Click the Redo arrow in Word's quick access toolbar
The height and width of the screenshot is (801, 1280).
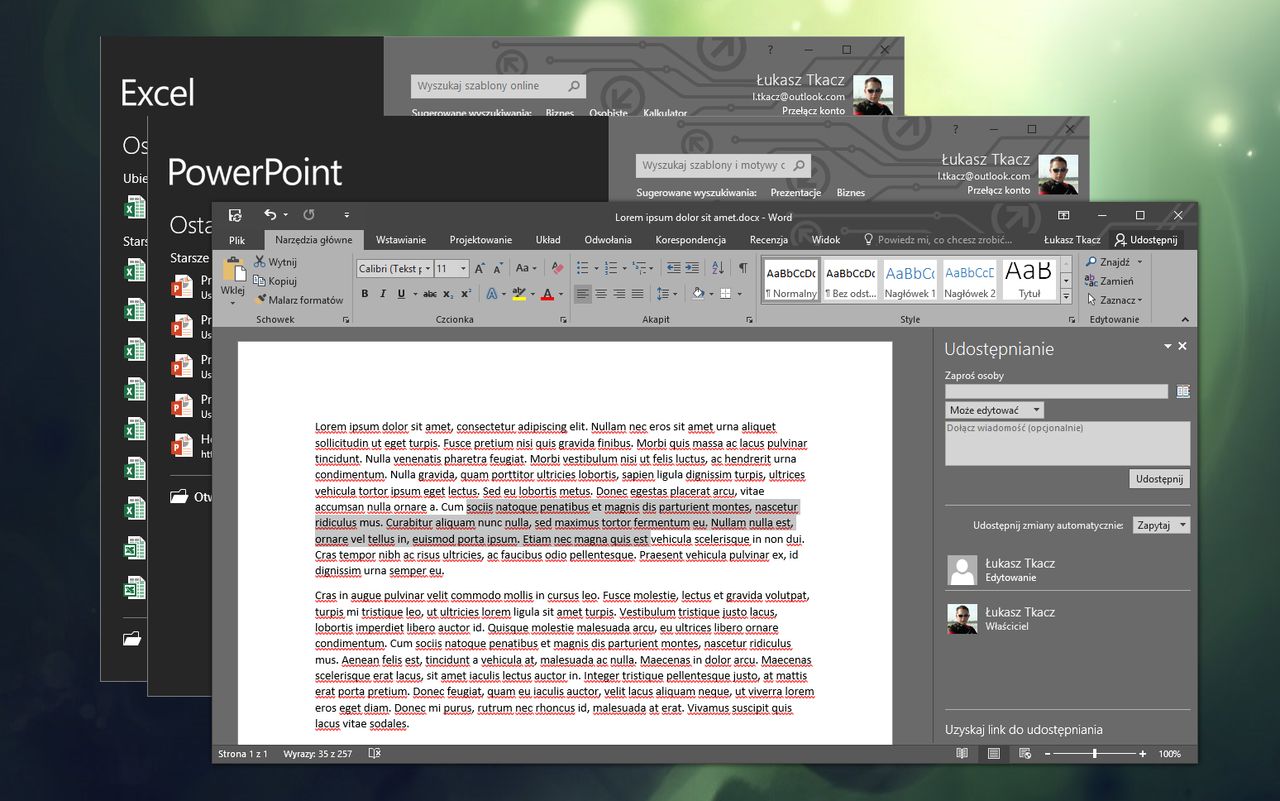(309, 215)
